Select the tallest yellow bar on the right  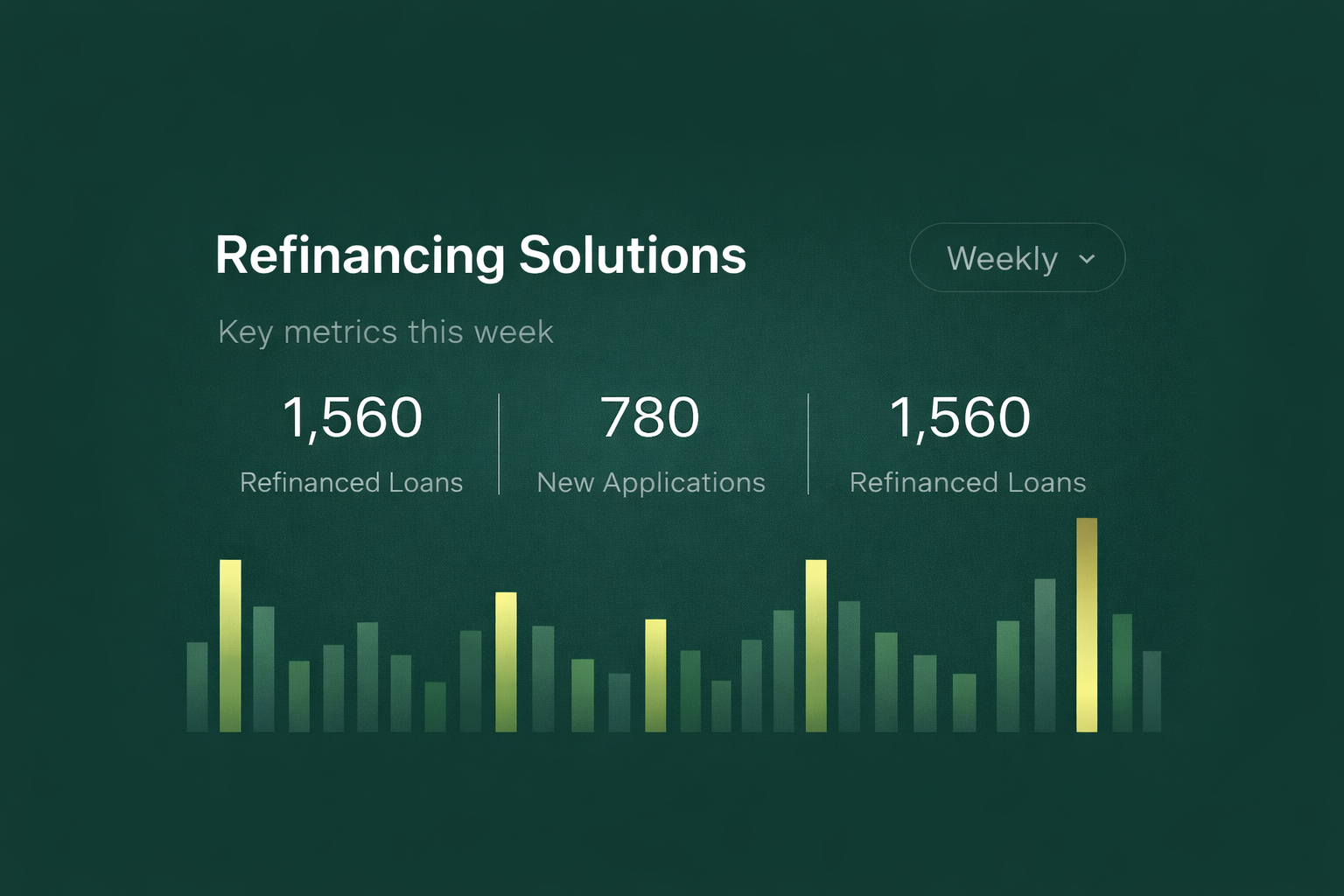point(1088,626)
